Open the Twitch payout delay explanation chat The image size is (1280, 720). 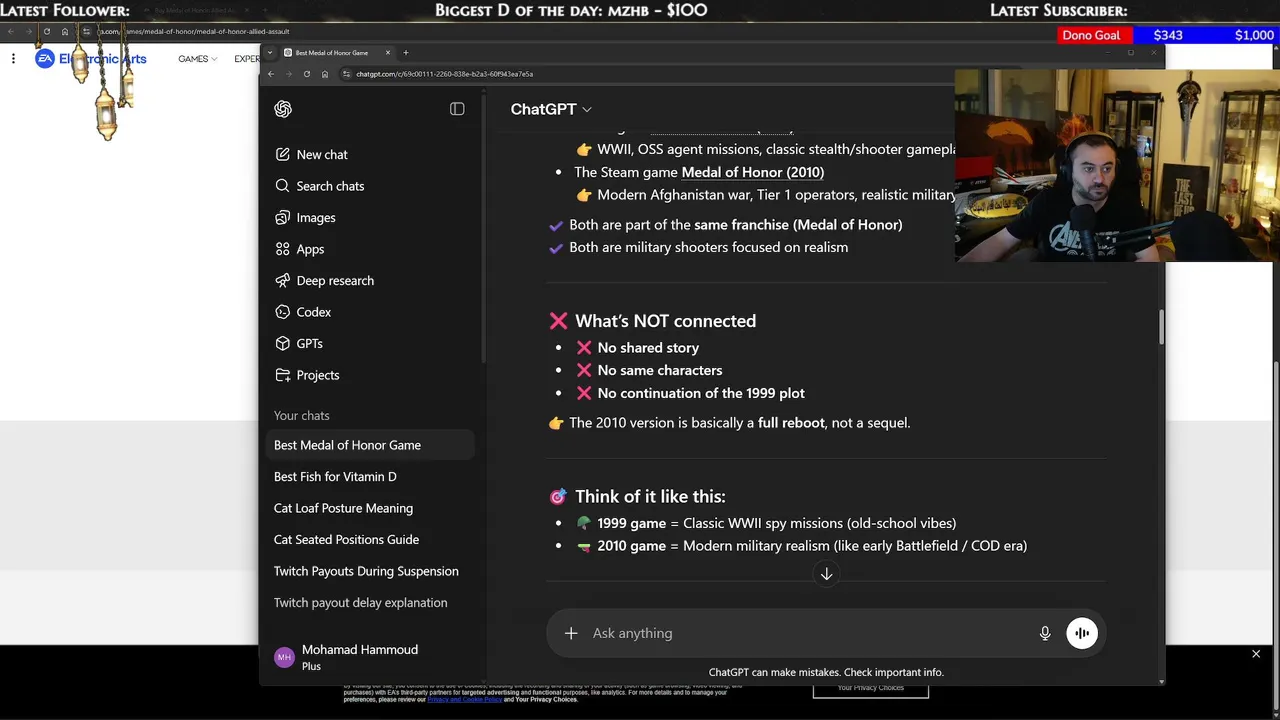pyautogui.click(x=370, y=603)
